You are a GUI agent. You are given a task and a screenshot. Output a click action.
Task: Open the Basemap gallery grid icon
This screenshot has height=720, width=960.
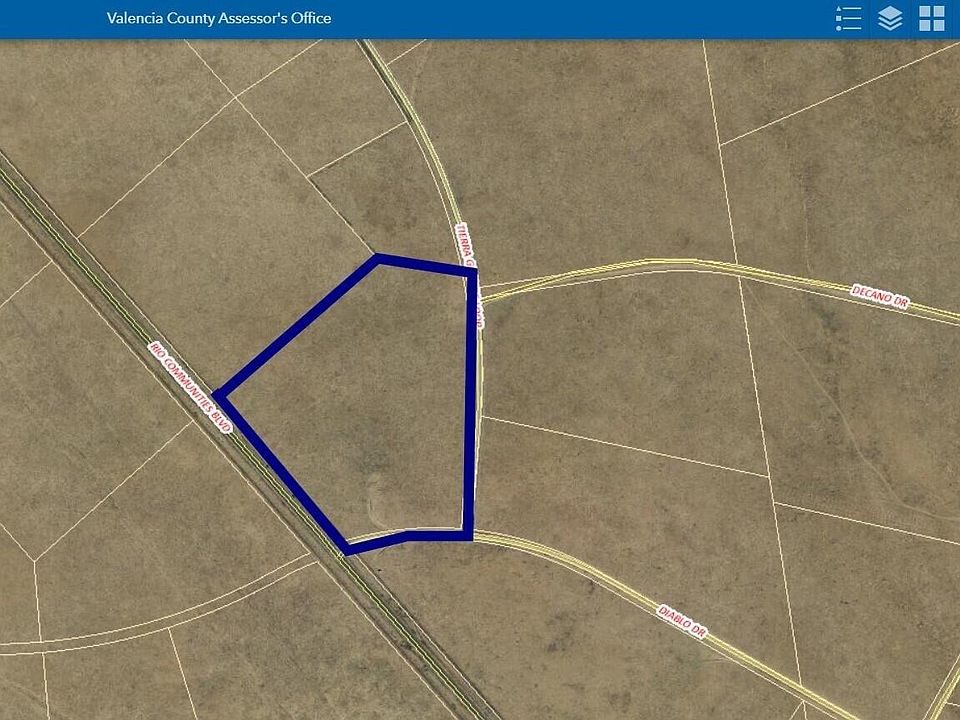pyautogui.click(x=932, y=18)
